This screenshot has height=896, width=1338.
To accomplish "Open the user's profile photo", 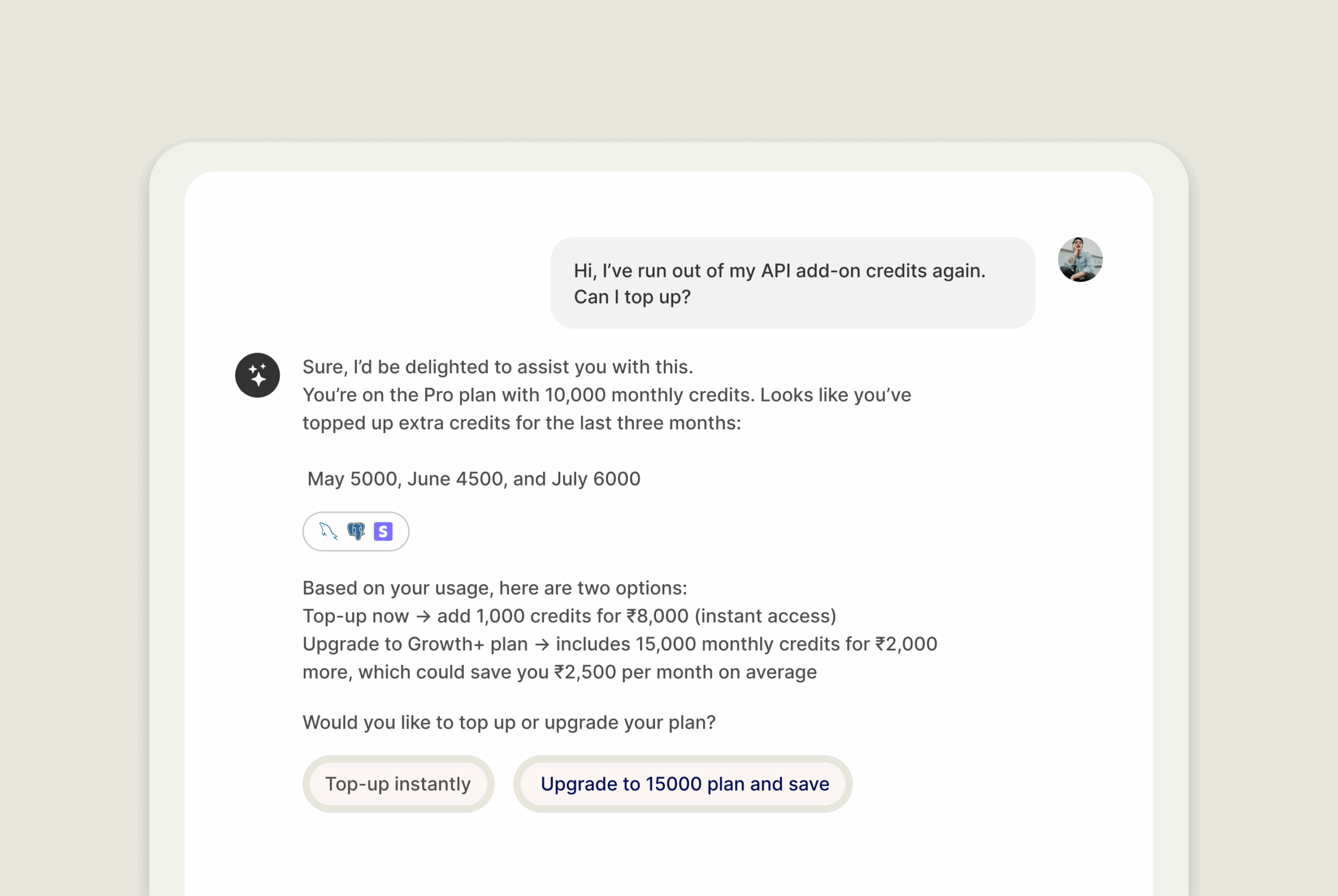I will point(1080,260).
